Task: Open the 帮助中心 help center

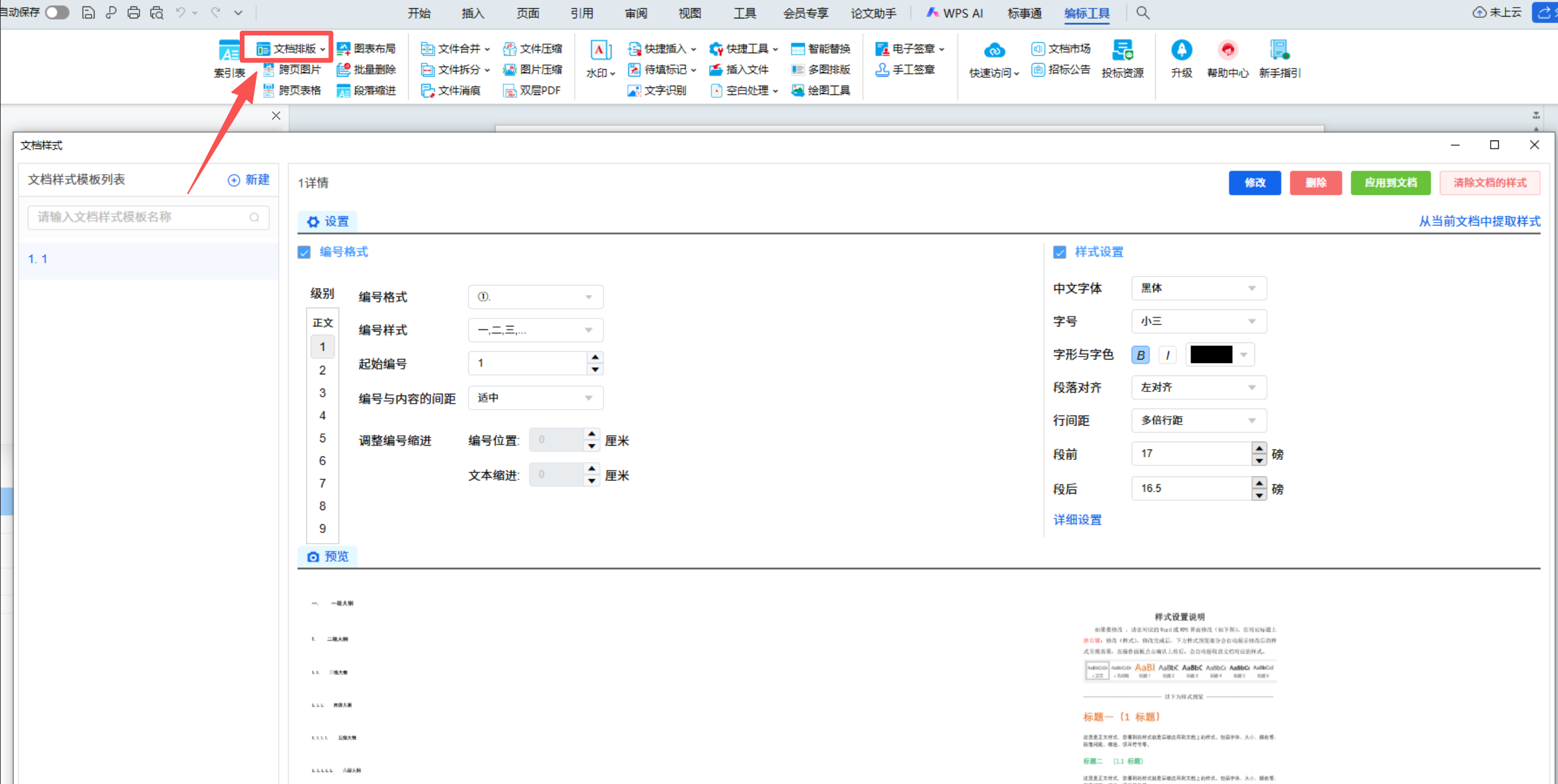Action: [1227, 51]
